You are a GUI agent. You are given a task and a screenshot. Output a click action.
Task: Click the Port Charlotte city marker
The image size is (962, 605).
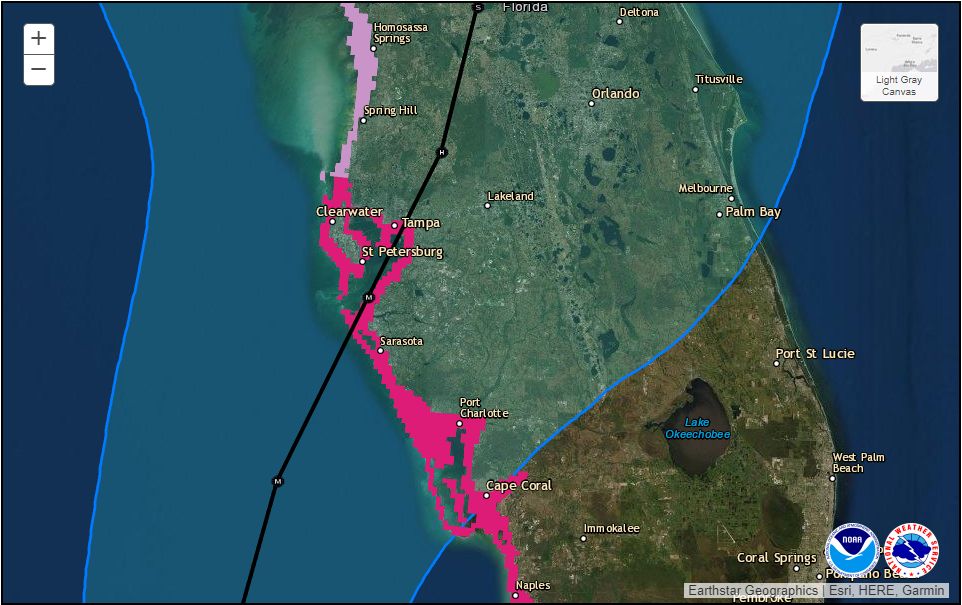pyautogui.click(x=459, y=423)
